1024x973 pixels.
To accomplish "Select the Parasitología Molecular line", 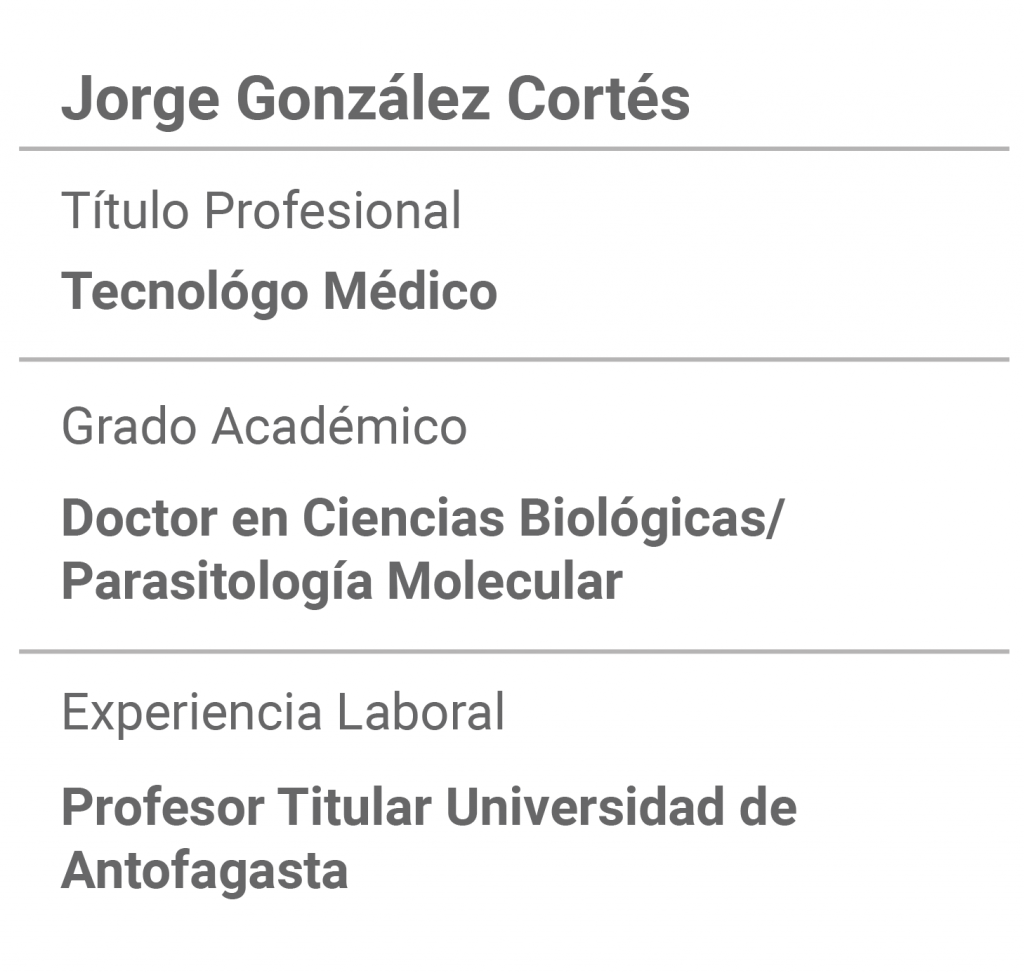I will point(342,582).
